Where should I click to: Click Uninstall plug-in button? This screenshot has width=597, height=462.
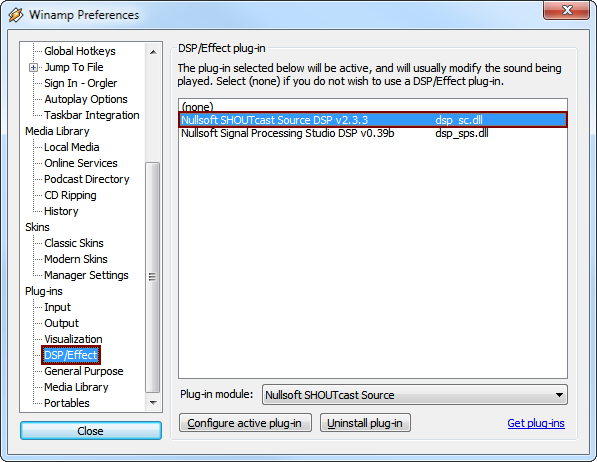pos(365,423)
